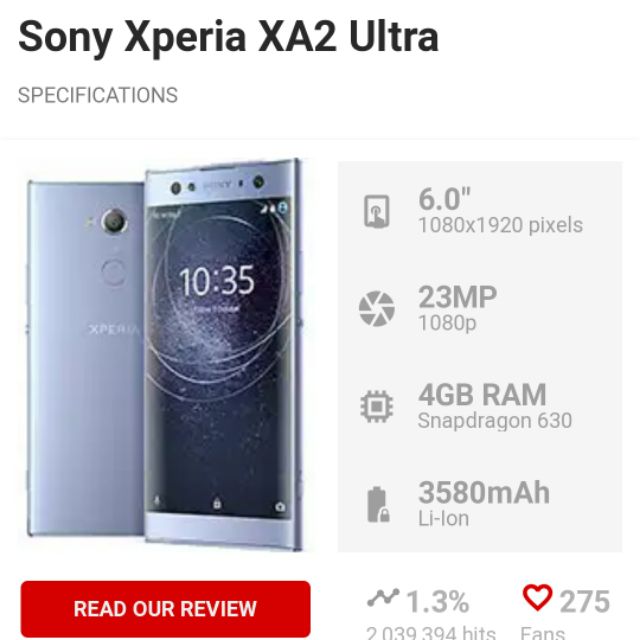640x640 pixels.
Task: Open the Sony Xperia XA2 Ultra phone image
Action: (165, 354)
